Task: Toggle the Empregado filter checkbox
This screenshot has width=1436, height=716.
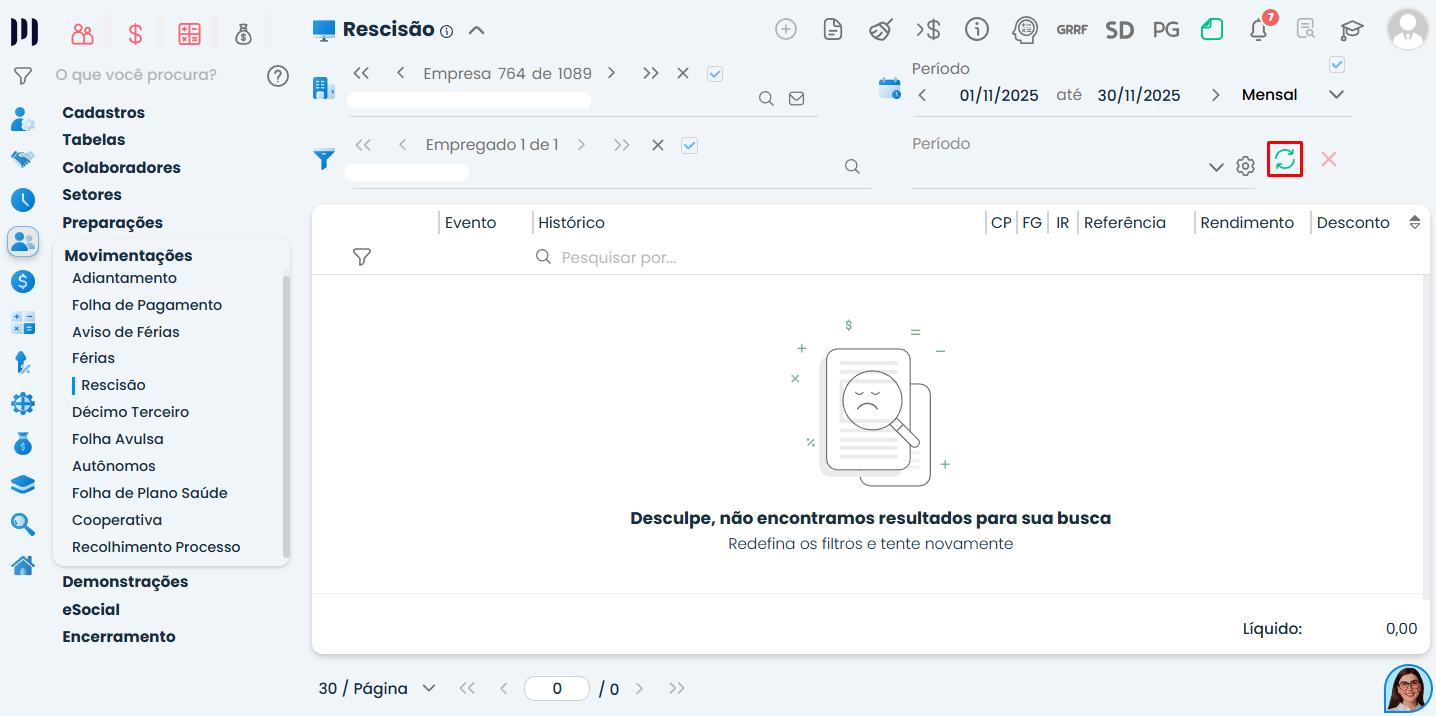Action: 689,145
